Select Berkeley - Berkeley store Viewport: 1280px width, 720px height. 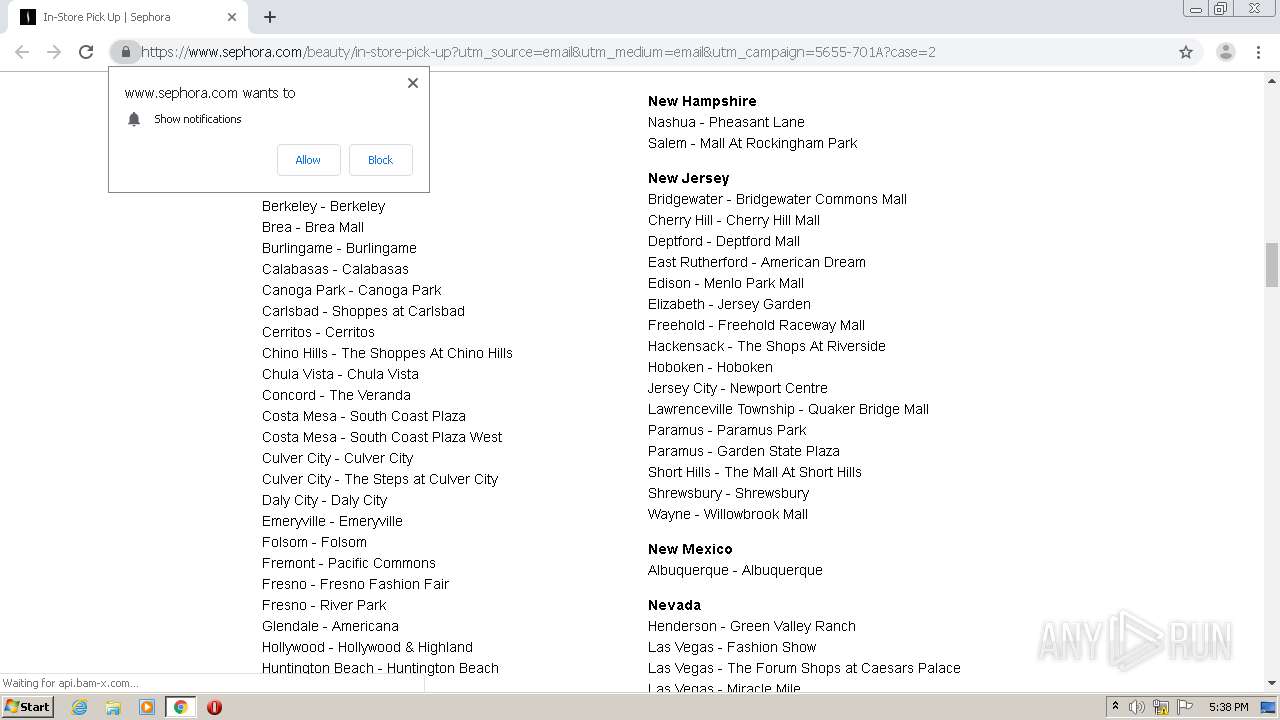(323, 206)
